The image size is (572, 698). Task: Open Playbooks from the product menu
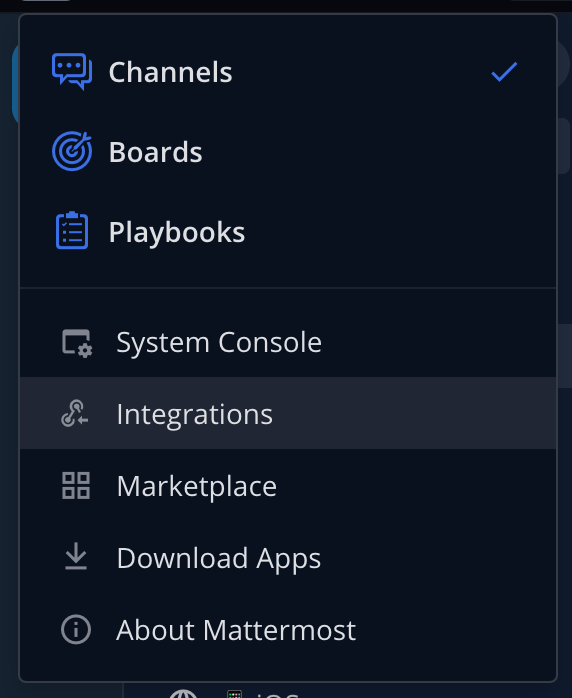click(x=288, y=231)
